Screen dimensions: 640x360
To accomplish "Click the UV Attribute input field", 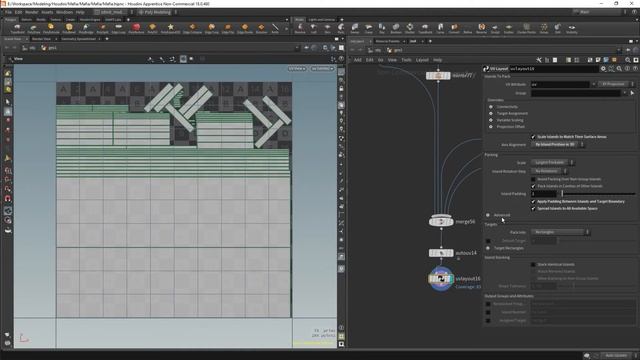I will point(560,84).
